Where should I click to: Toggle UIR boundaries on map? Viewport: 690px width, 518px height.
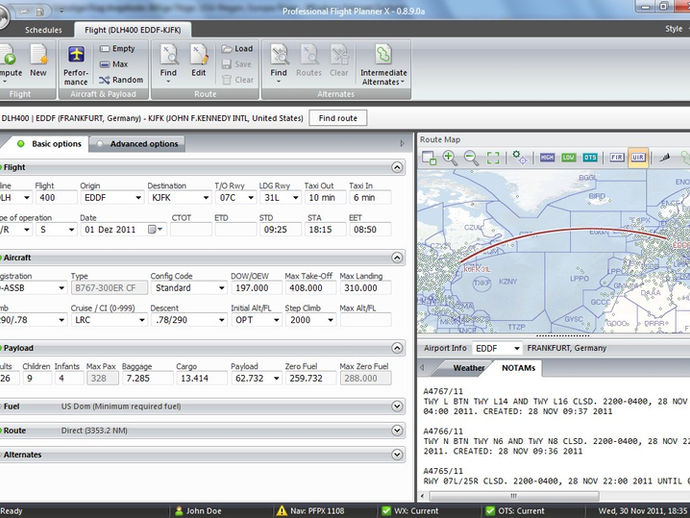coord(638,158)
